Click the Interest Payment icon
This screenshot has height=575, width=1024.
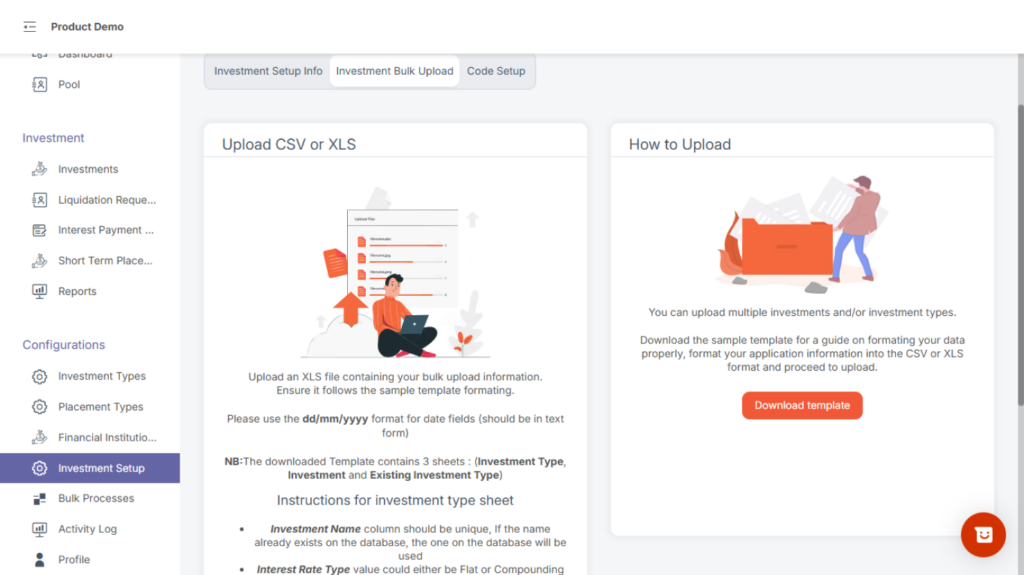tap(40, 230)
